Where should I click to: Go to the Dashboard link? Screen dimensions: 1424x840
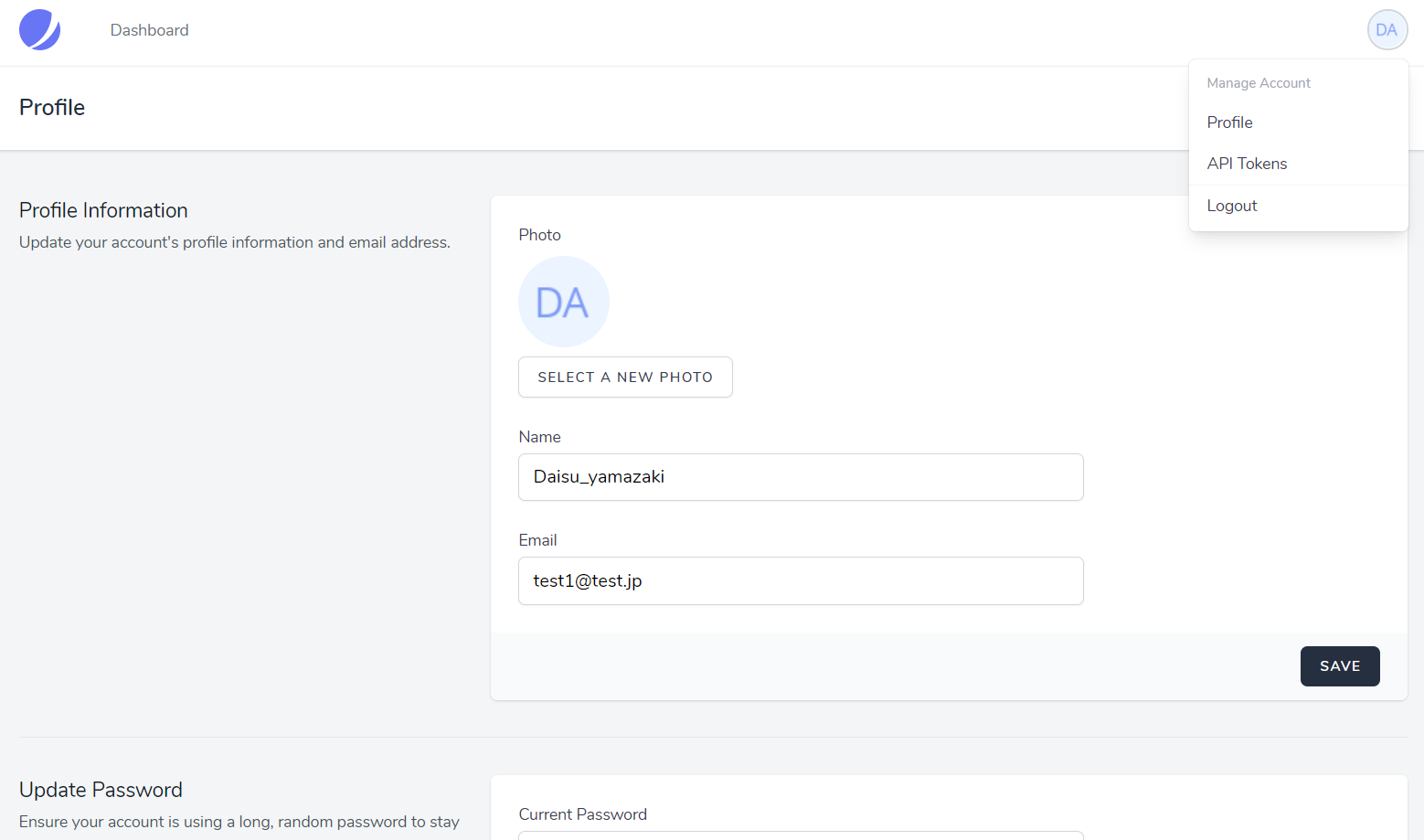click(150, 30)
